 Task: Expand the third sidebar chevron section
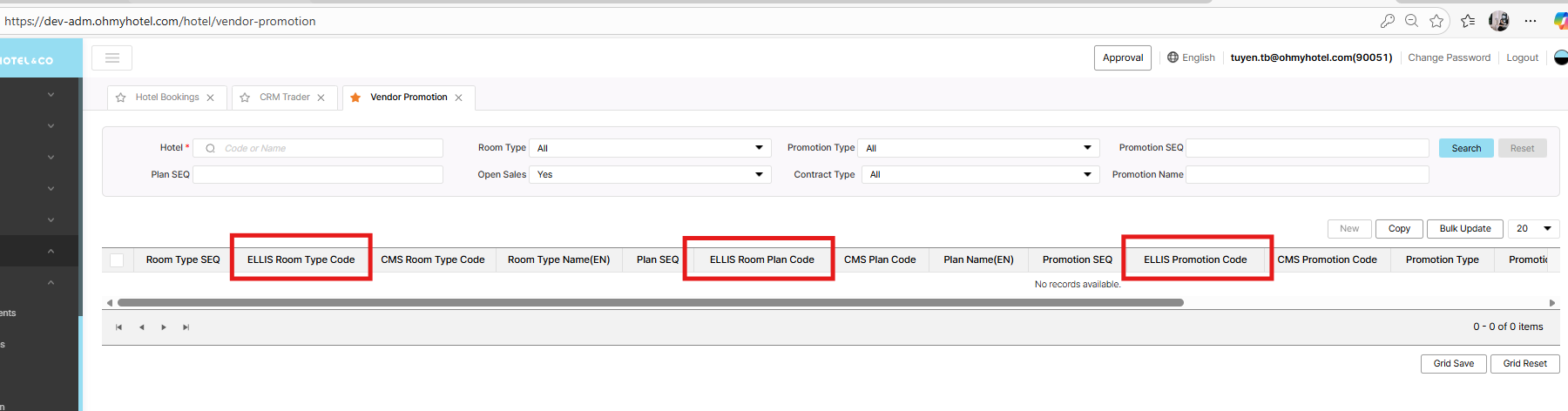point(51,157)
